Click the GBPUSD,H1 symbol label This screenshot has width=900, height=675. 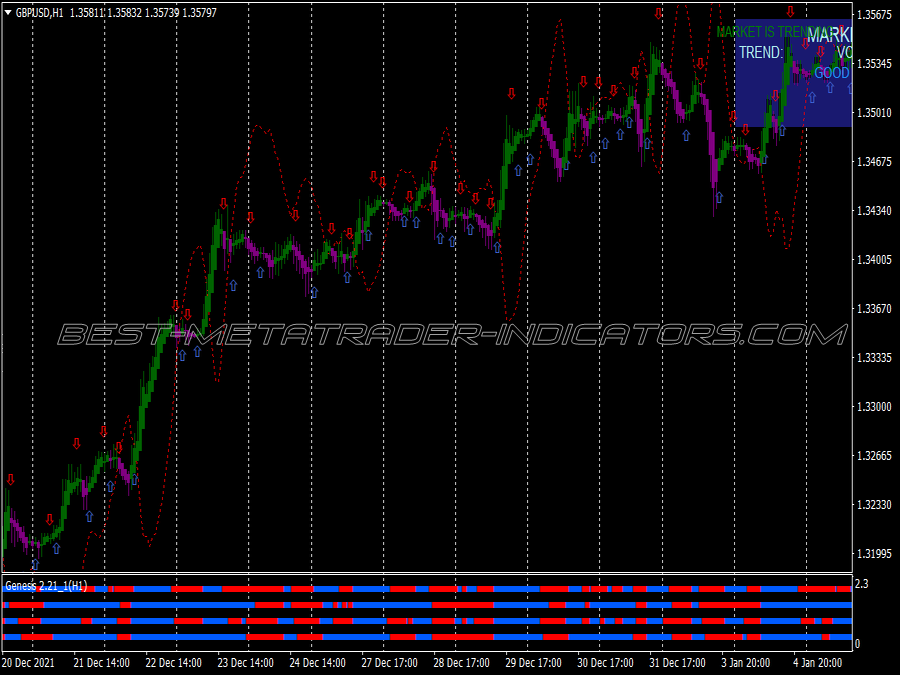click(x=39, y=13)
